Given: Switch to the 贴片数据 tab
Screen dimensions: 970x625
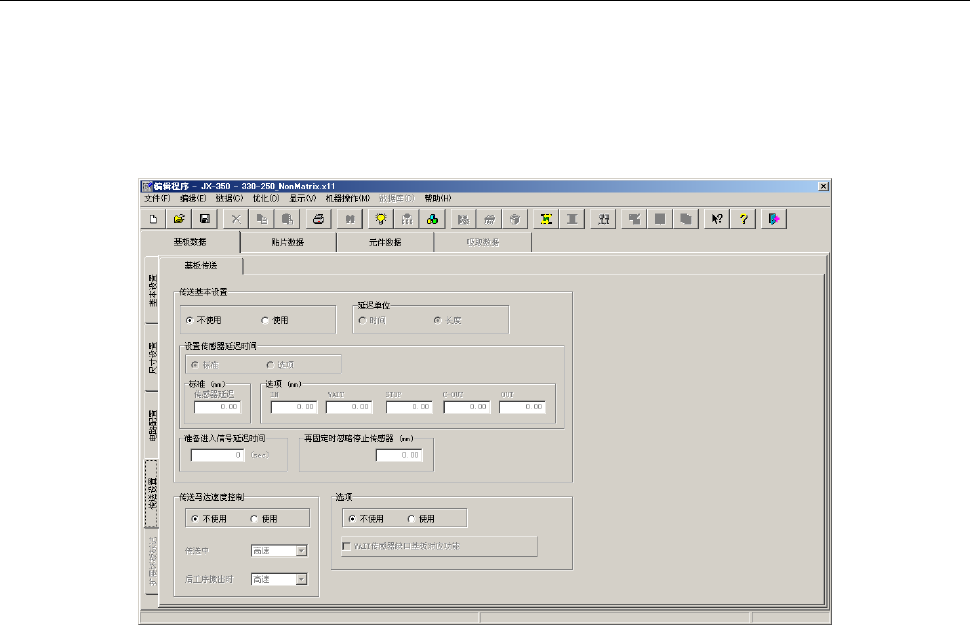Looking at the screenshot, I should 288,243.
